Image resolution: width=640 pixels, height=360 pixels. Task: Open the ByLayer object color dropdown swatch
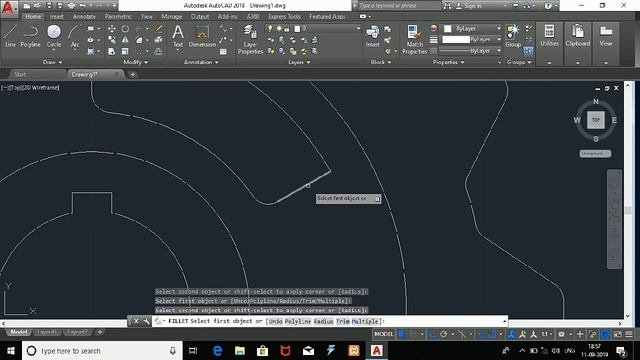click(x=471, y=29)
